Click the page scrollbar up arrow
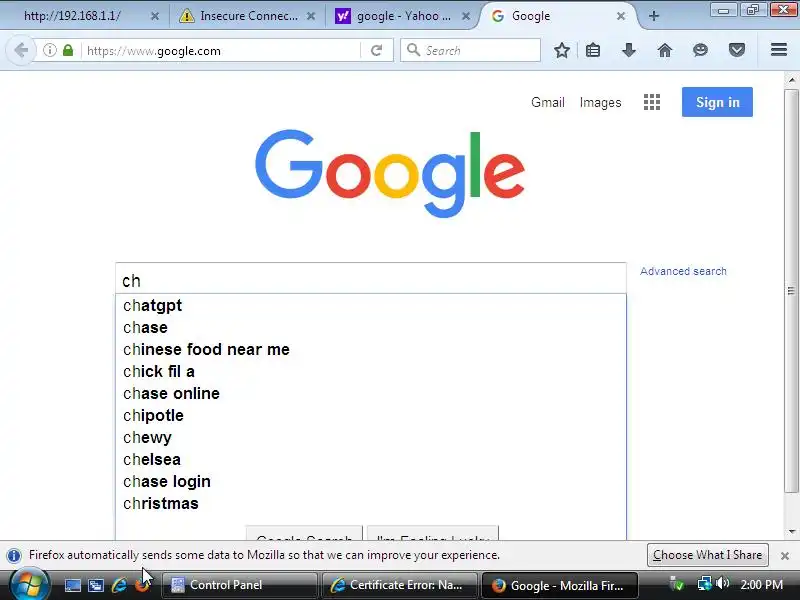This screenshot has height=600, width=800. point(791,80)
